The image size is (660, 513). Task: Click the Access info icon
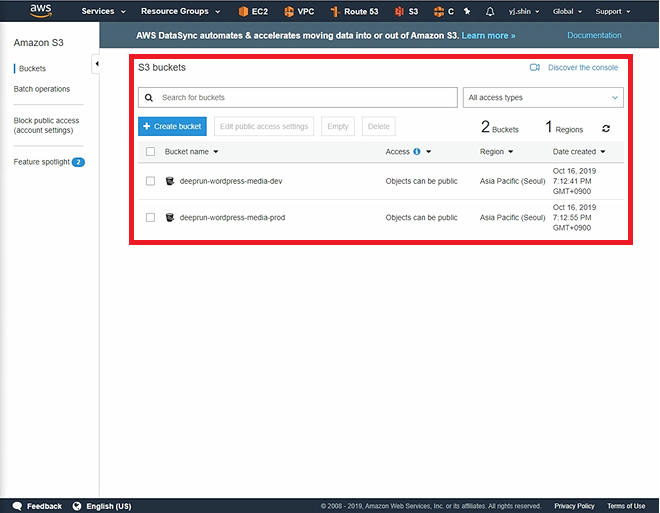point(417,152)
